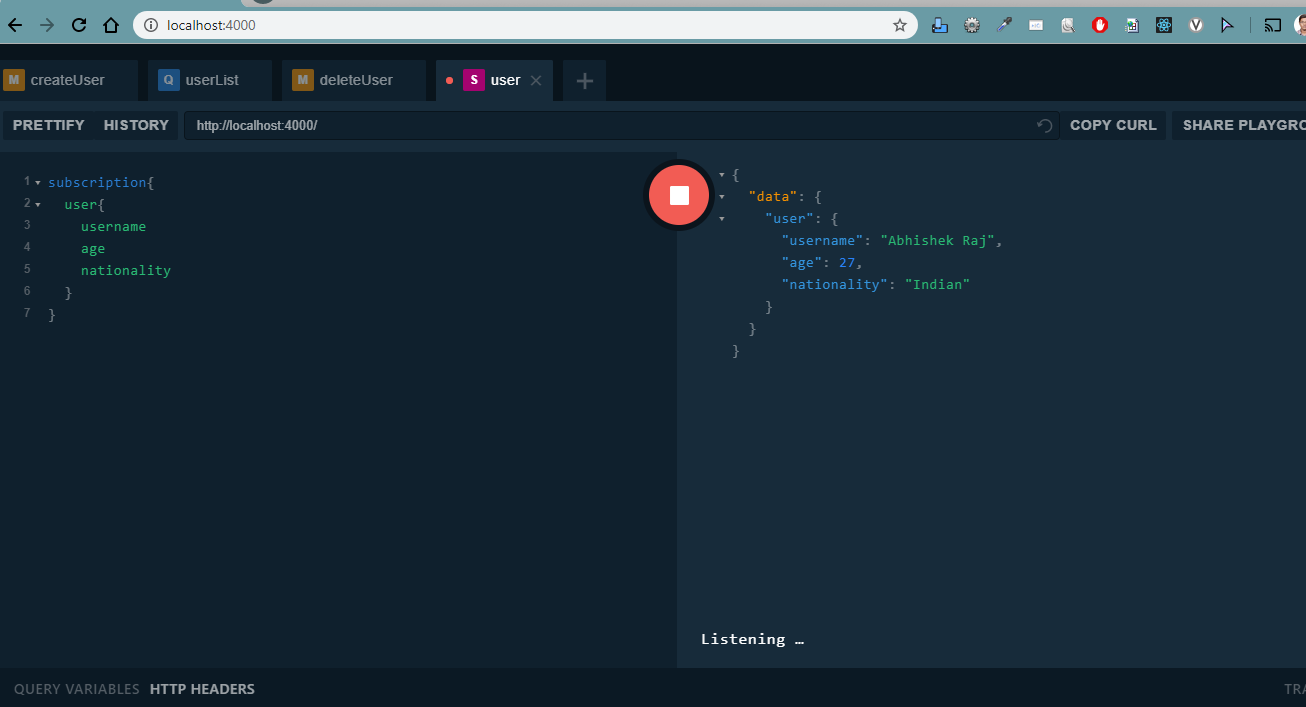Click the PRETTIFY button
1306x707 pixels.
pyautogui.click(x=46, y=125)
